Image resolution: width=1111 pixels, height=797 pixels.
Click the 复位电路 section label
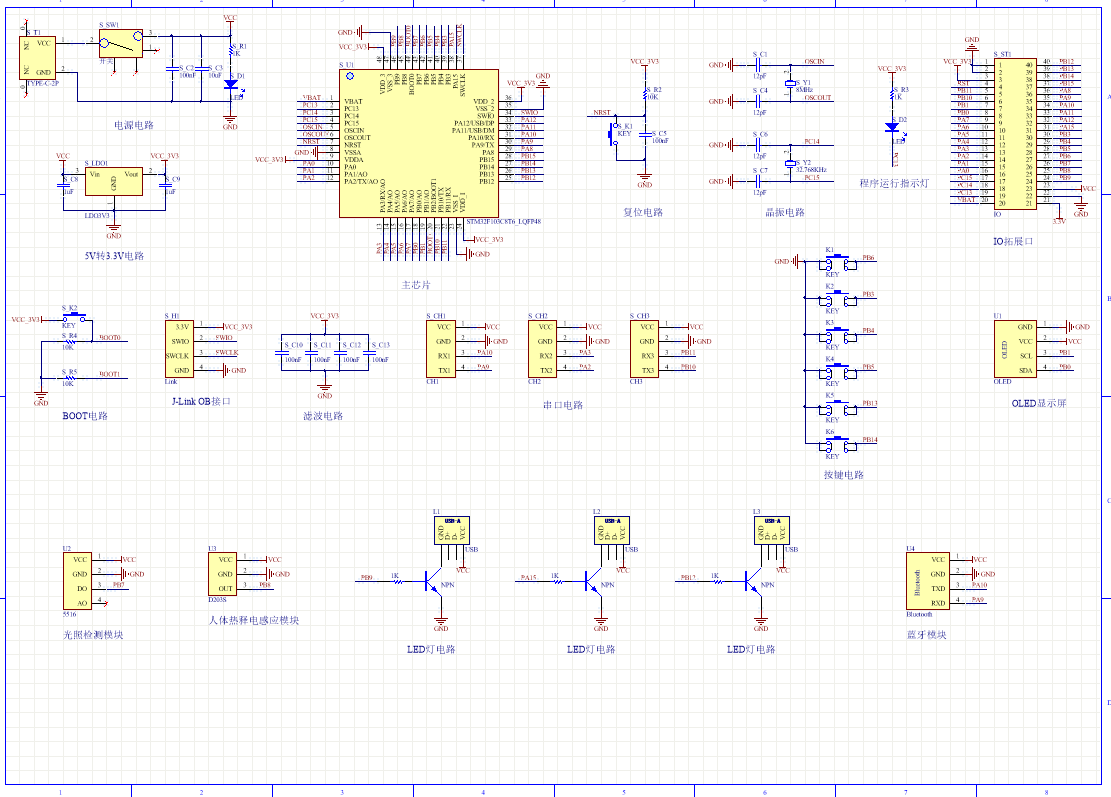pyautogui.click(x=643, y=212)
